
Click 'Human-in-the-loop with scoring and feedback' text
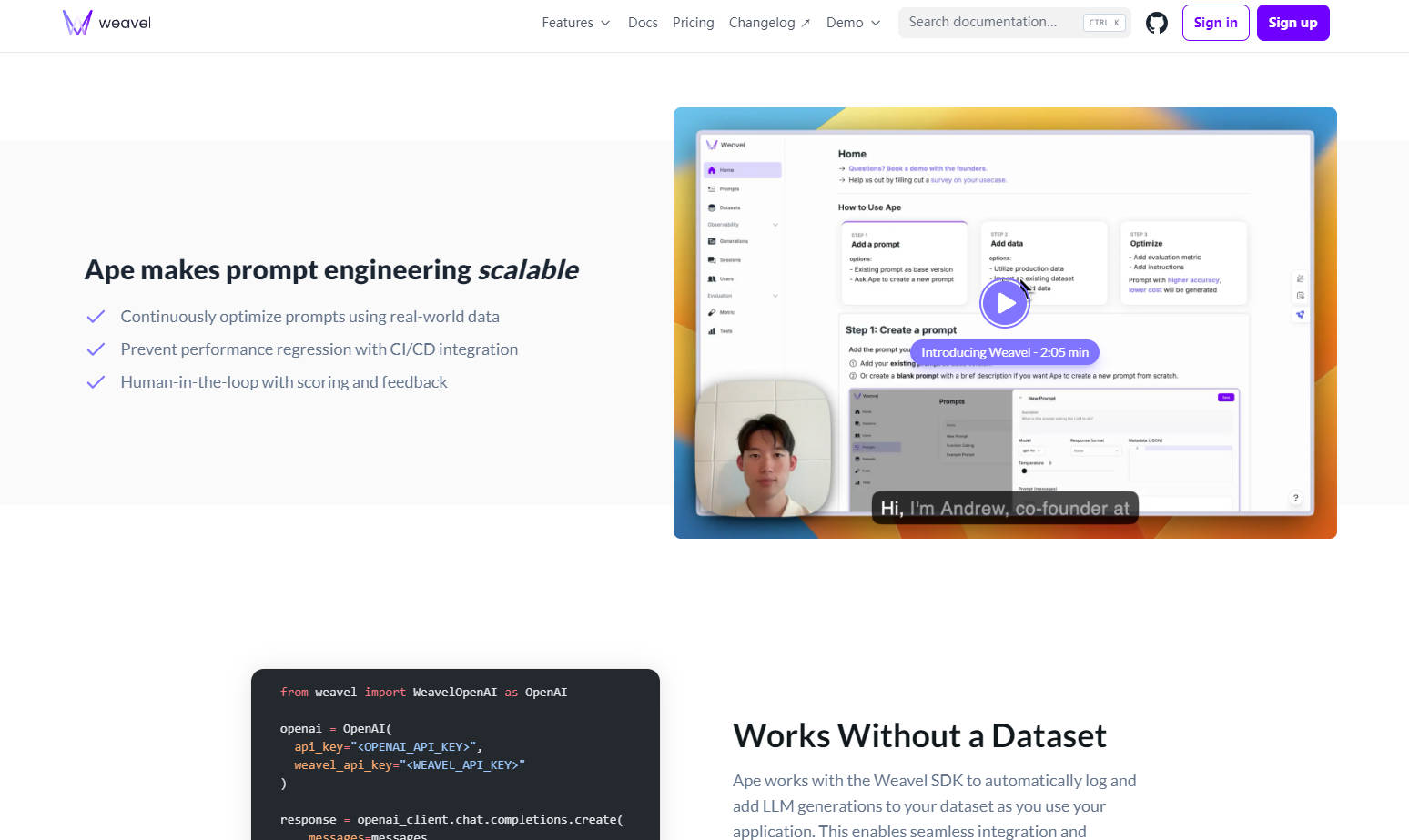(284, 382)
